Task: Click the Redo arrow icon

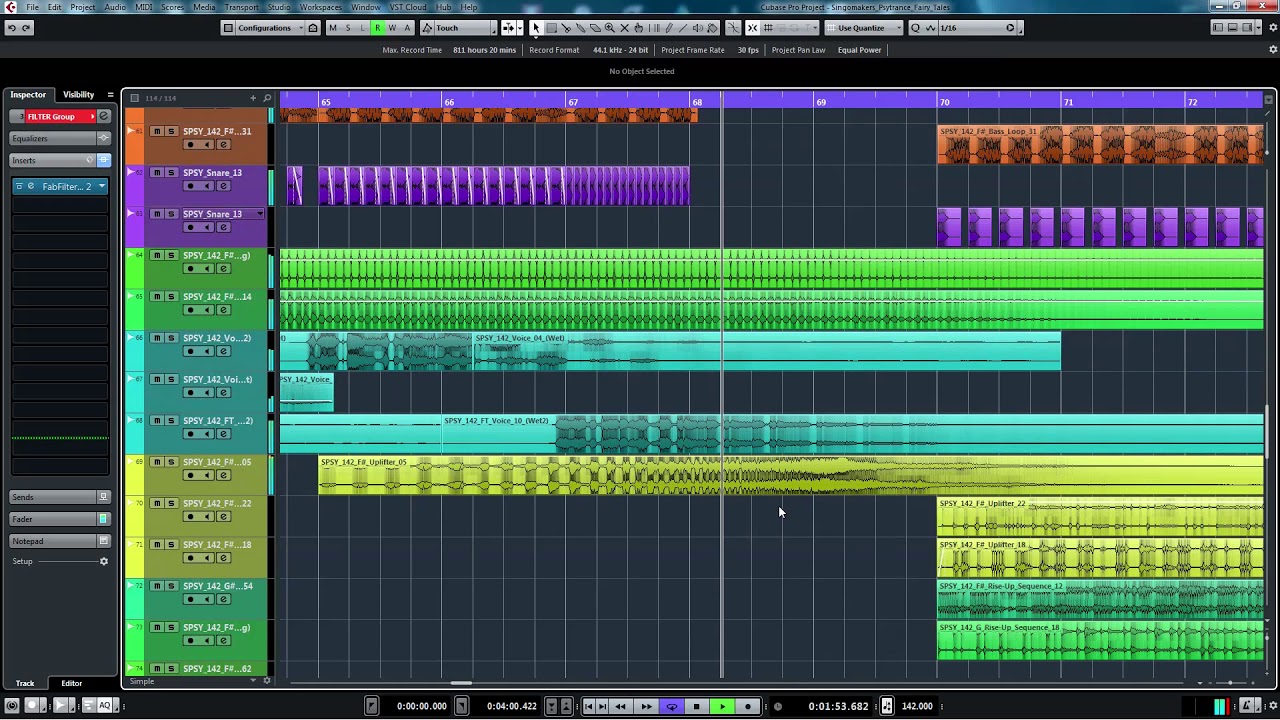Action: 26,28
